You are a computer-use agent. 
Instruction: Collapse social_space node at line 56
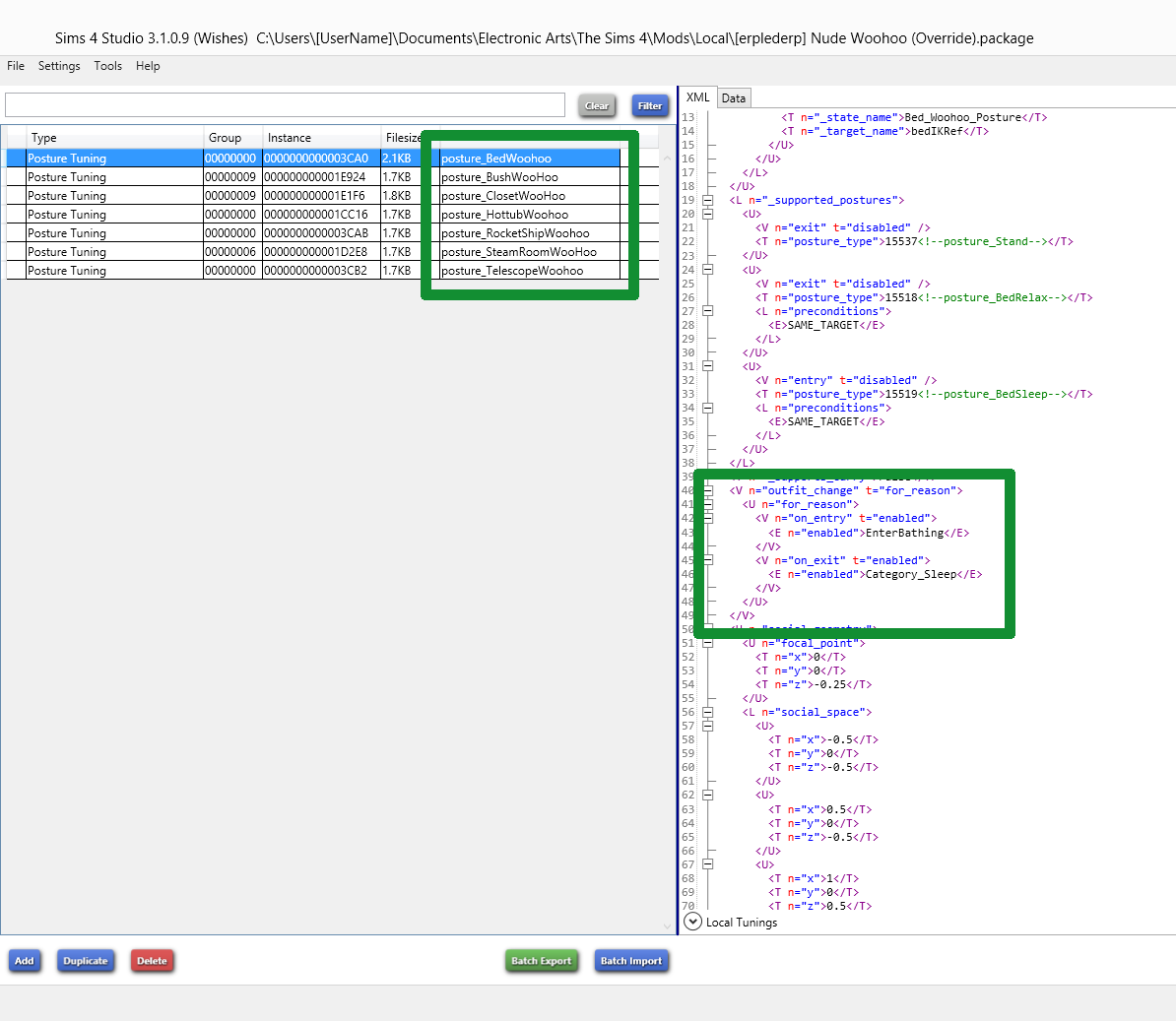[x=707, y=712]
